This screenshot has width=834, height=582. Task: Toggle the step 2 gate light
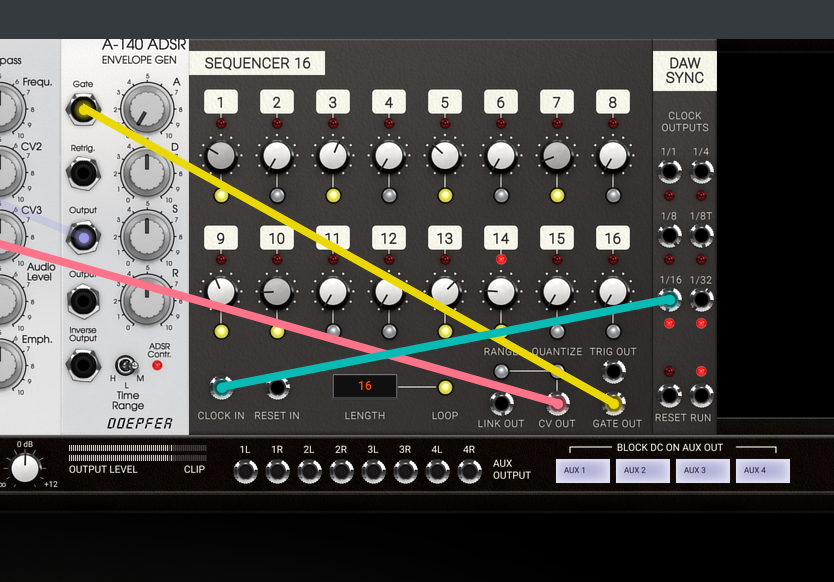[277, 196]
